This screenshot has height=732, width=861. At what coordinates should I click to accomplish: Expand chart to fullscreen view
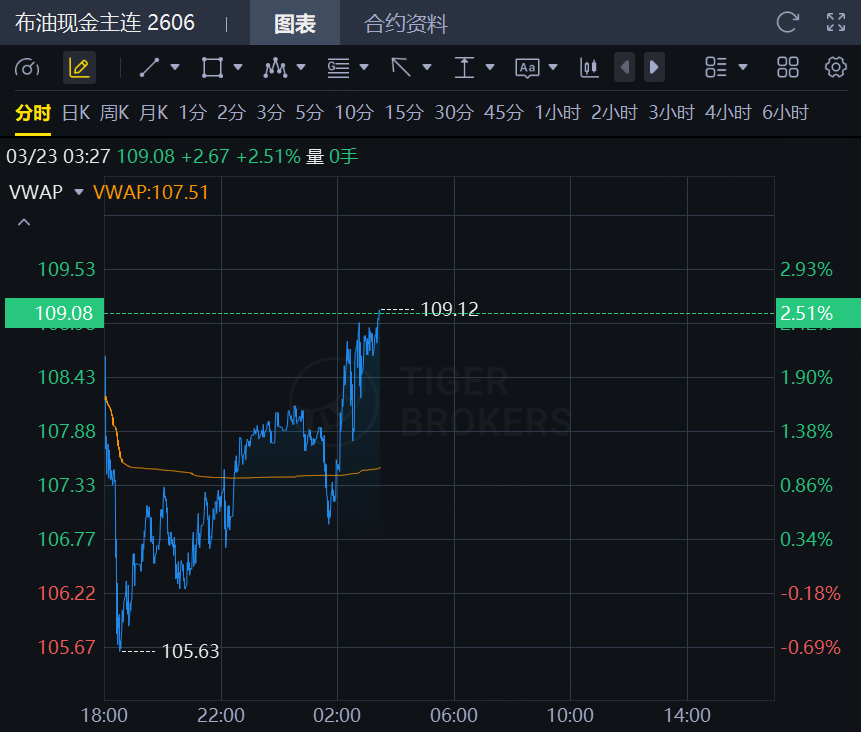pos(836,22)
